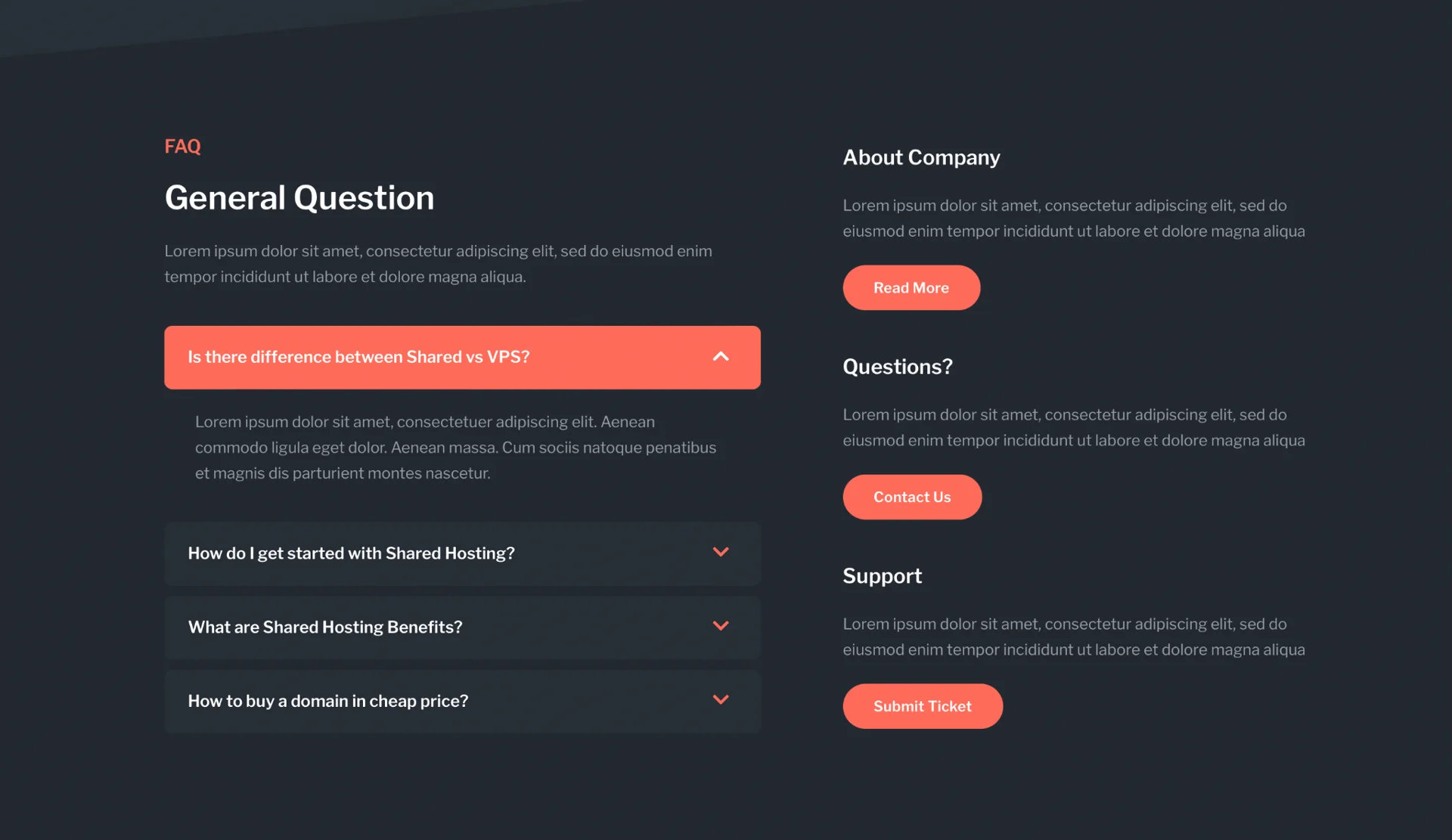Click the expanded VPS answer text
Screen dimensions: 1452x840
tap(455, 448)
